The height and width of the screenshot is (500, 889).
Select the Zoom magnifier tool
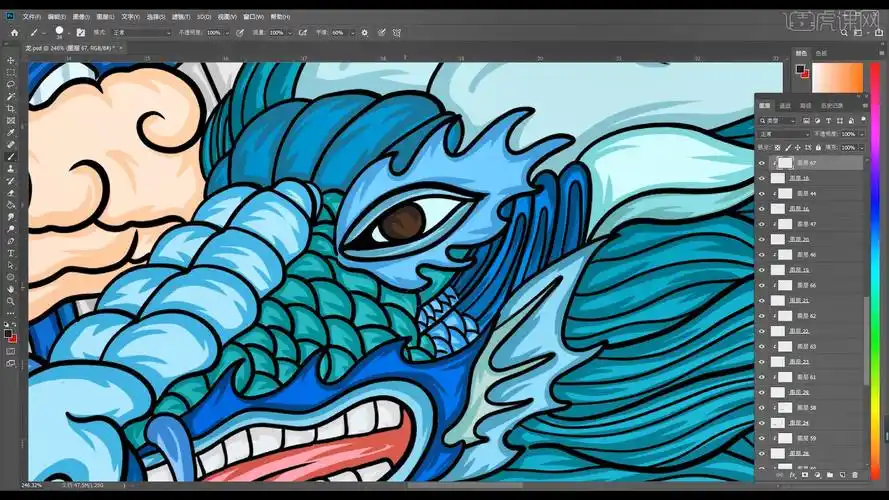tap(11, 301)
